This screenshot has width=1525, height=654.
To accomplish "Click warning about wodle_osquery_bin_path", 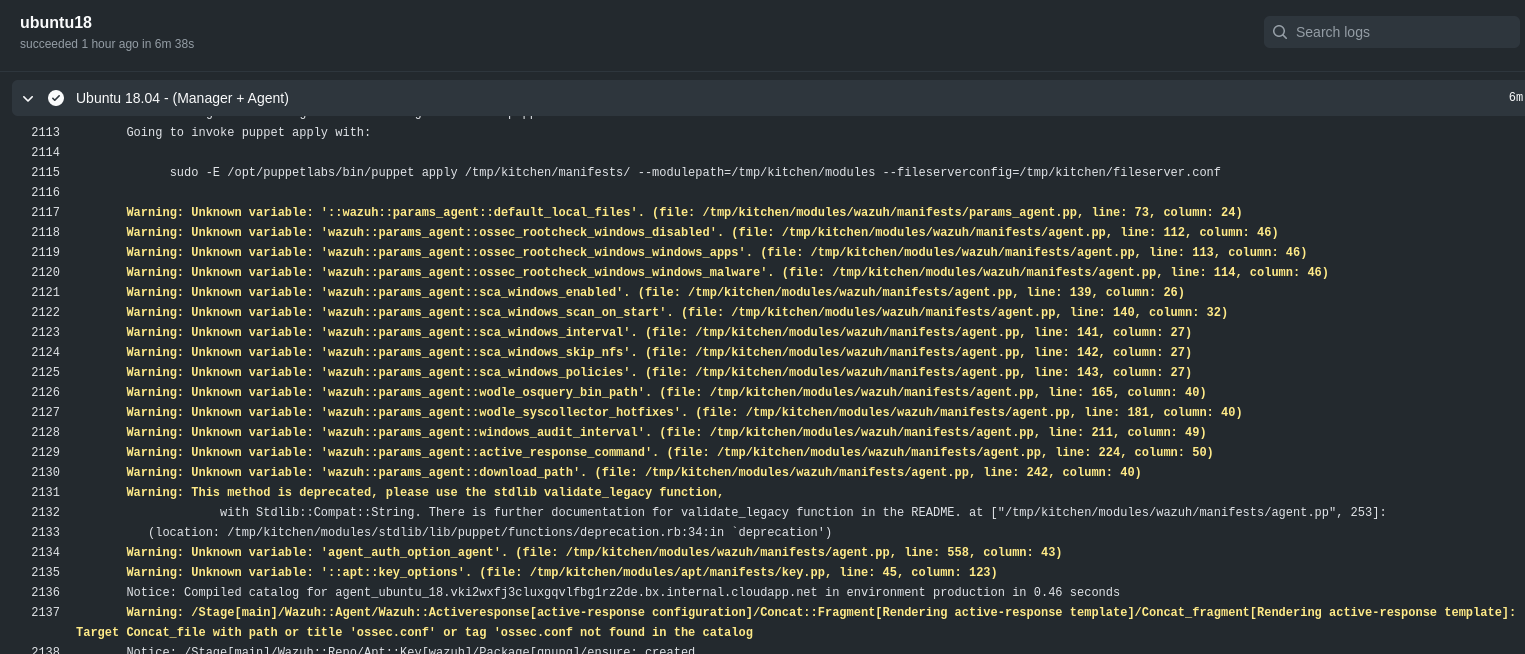I will [x=666, y=393].
